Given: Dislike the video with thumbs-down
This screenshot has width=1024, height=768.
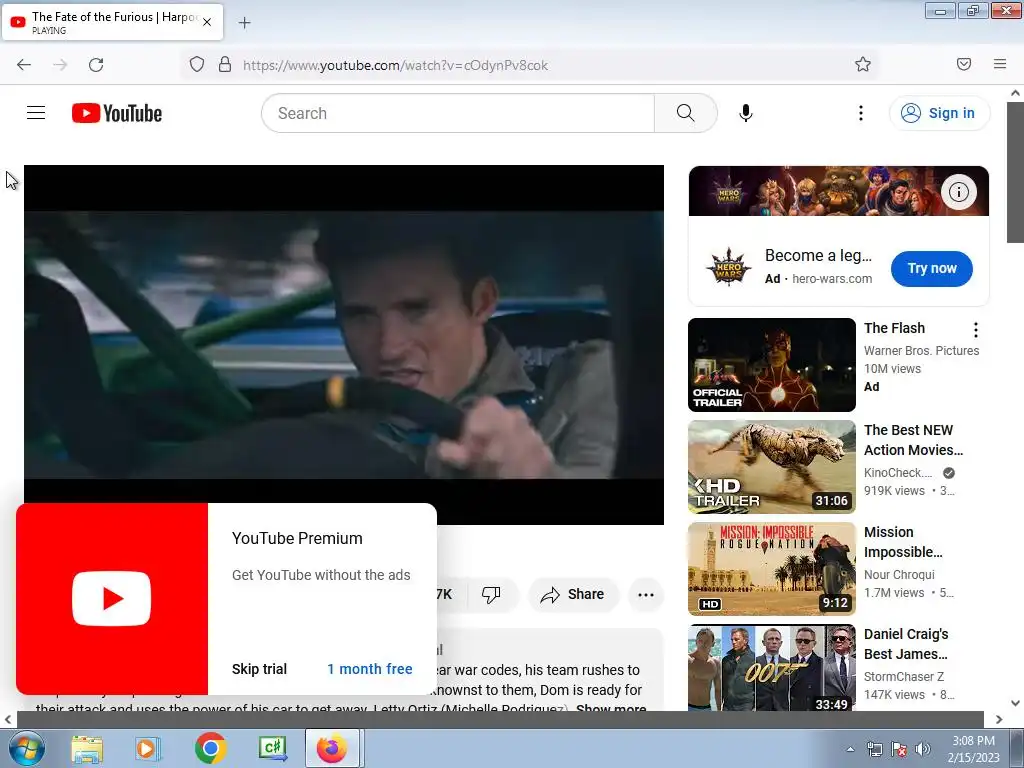Looking at the screenshot, I should click(x=491, y=594).
